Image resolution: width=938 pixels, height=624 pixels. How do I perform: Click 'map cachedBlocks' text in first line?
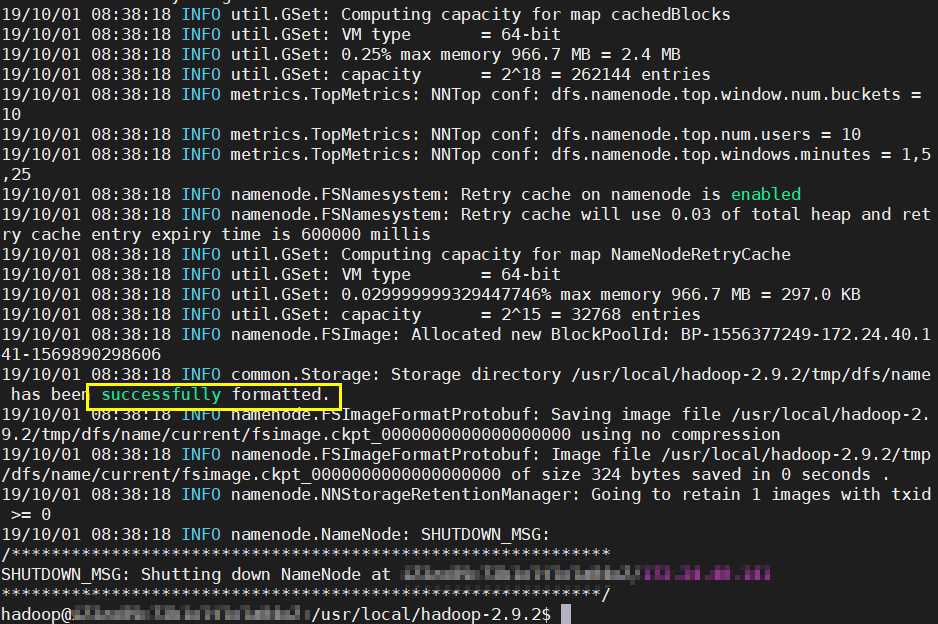point(650,15)
